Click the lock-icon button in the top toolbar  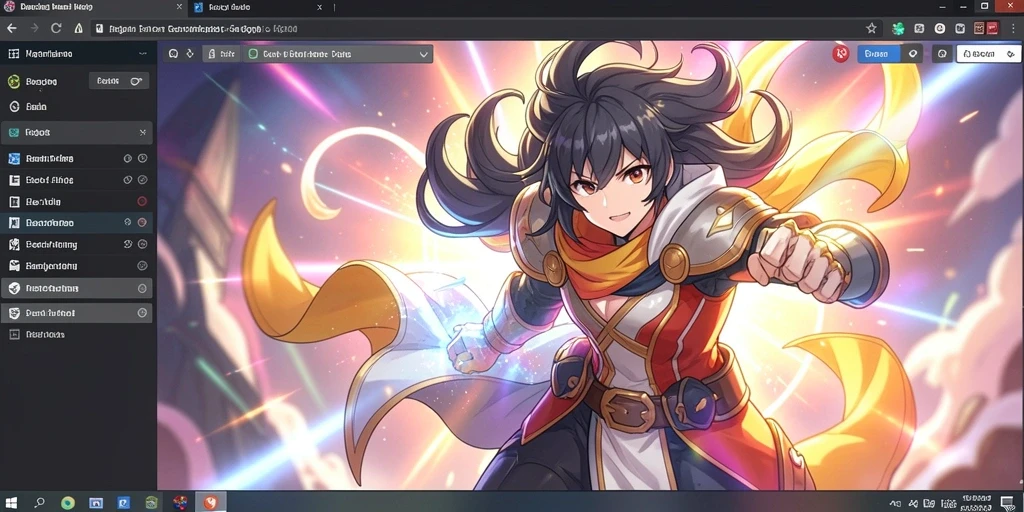point(221,54)
